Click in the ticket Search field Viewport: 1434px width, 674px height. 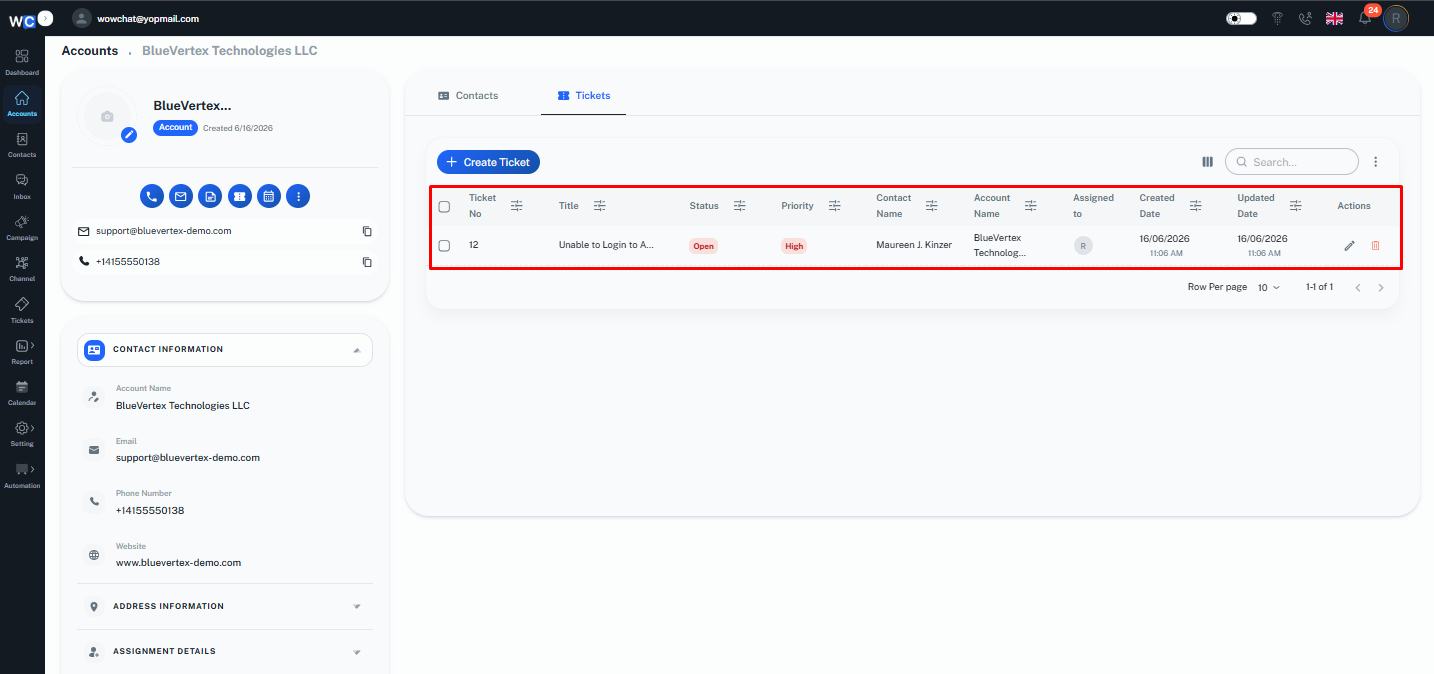1292,162
